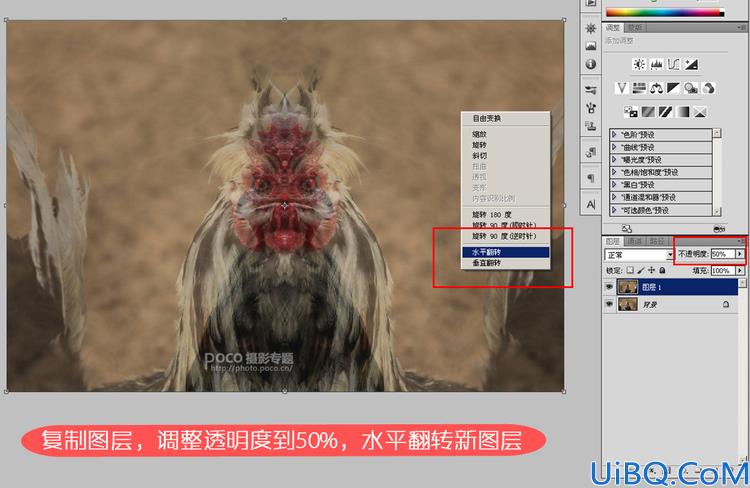Open the Adjustments panel flyout menu
Image resolution: width=750 pixels, height=488 pixels.
tap(741, 28)
